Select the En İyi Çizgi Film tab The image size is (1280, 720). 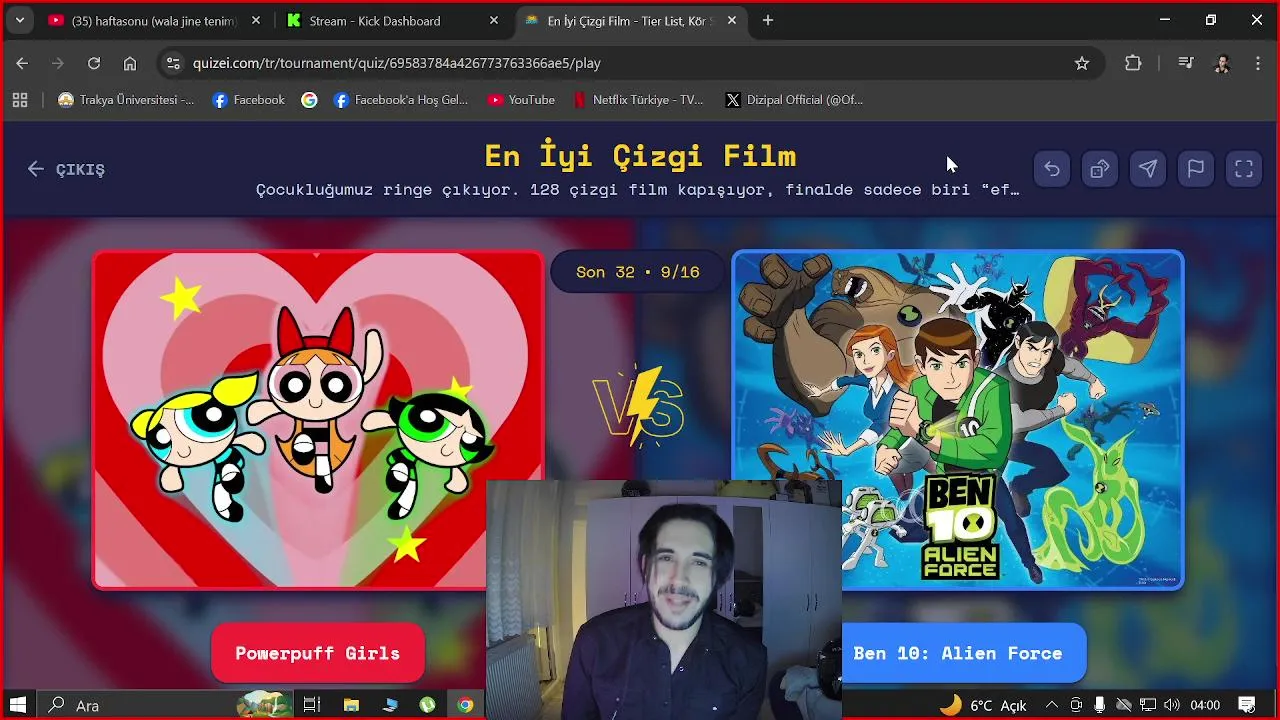click(630, 20)
